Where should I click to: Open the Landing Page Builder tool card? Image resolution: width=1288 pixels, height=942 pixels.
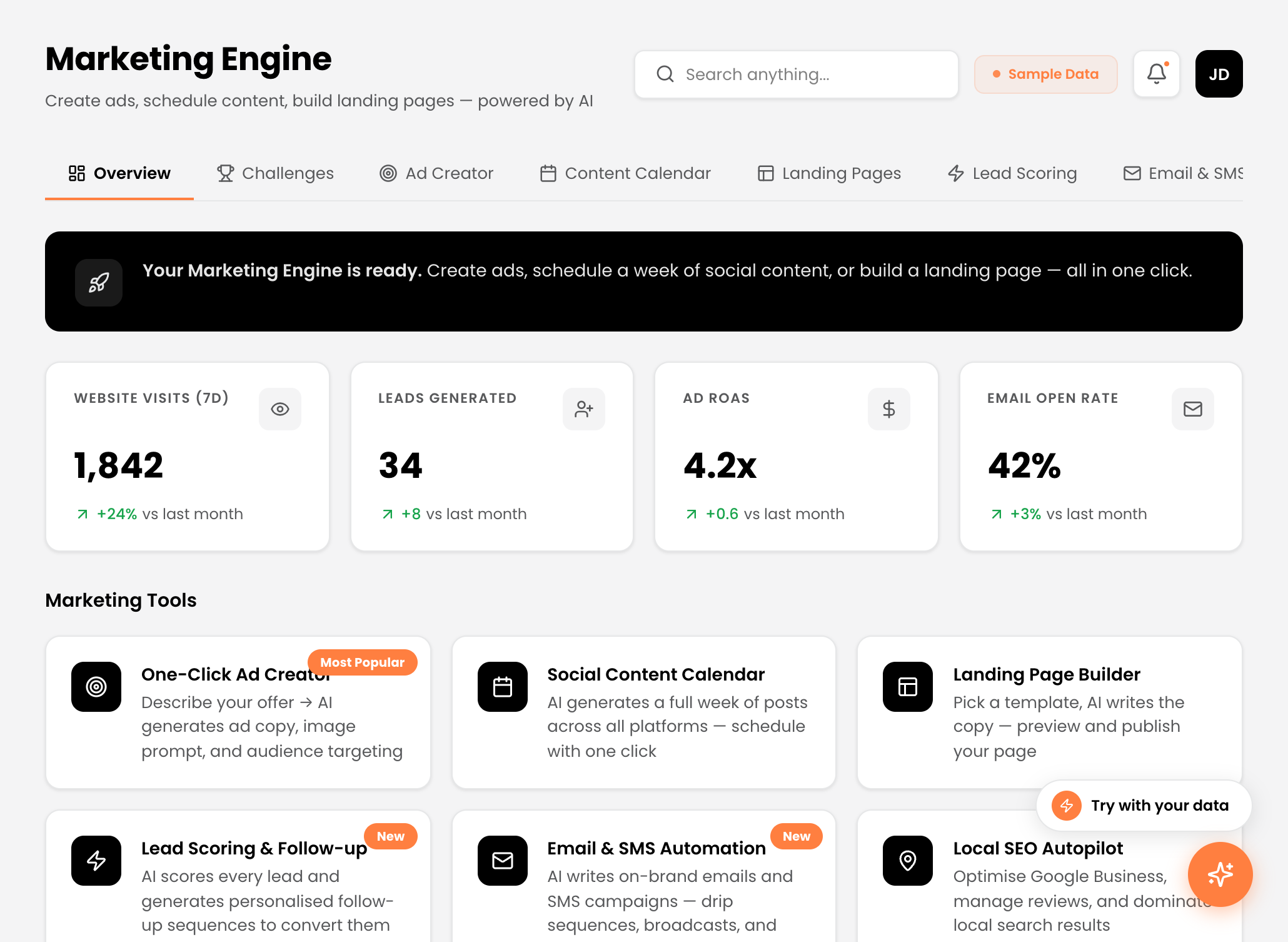point(1050,712)
